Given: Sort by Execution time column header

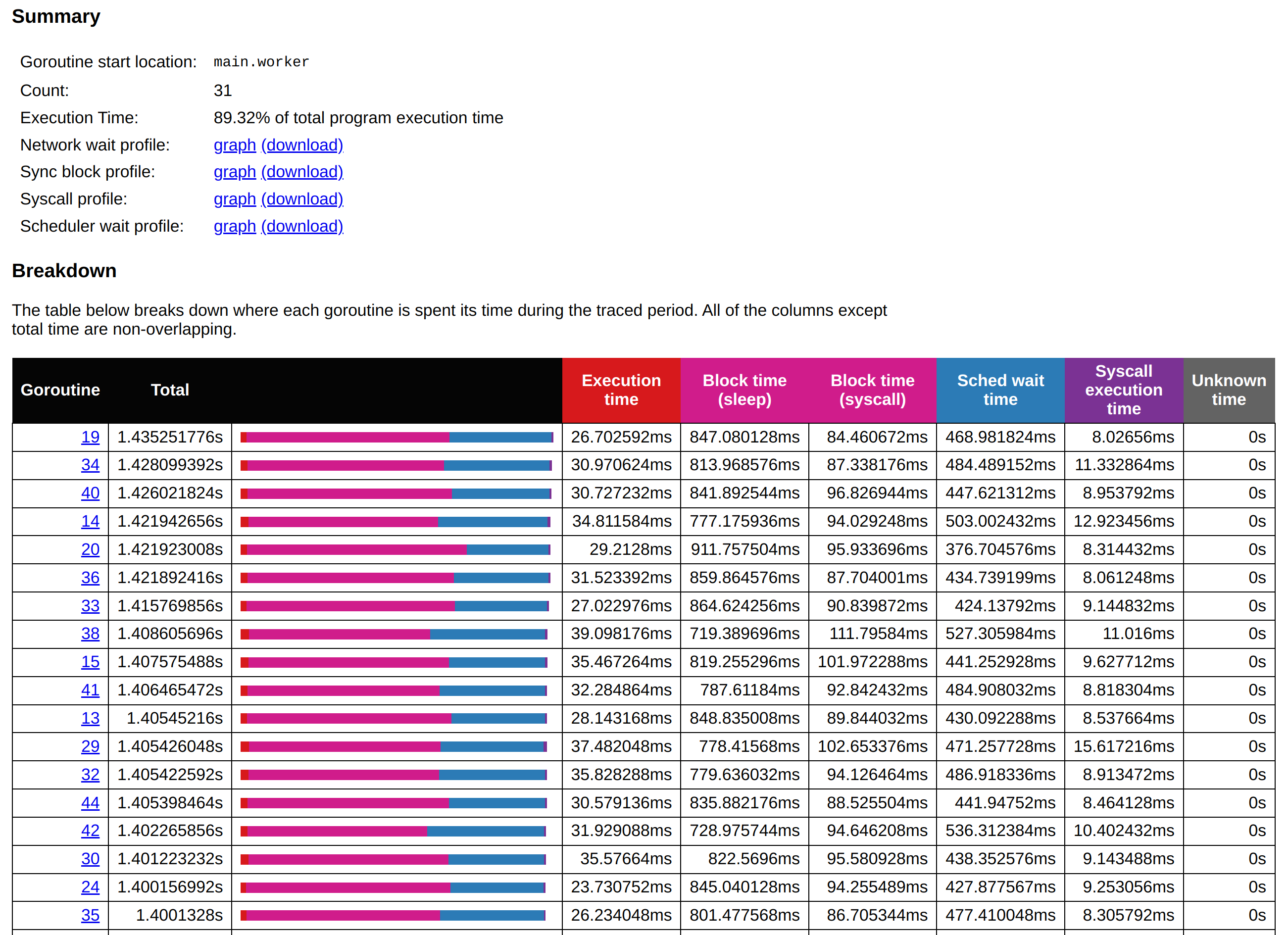Looking at the screenshot, I should click(621, 390).
